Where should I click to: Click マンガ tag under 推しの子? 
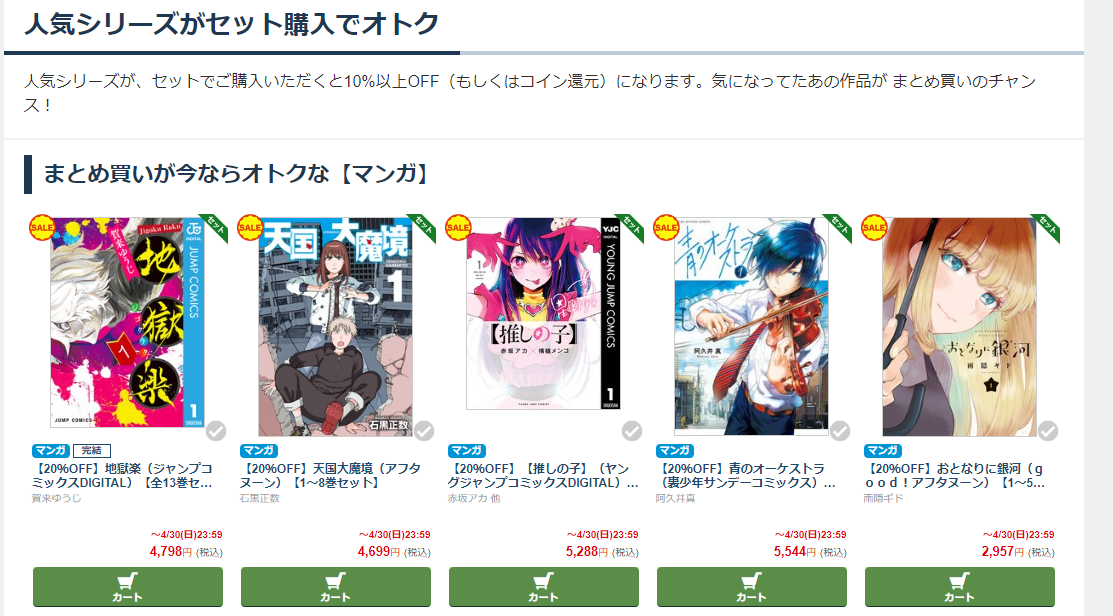[466, 451]
